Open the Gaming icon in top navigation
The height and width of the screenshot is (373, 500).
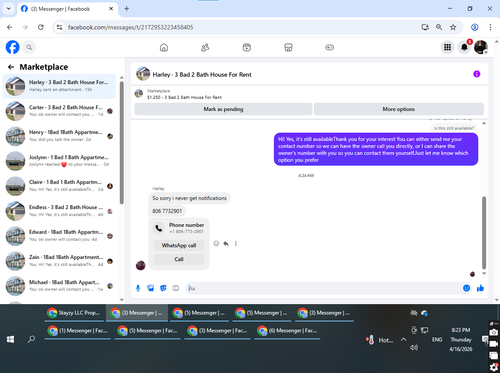330,47
